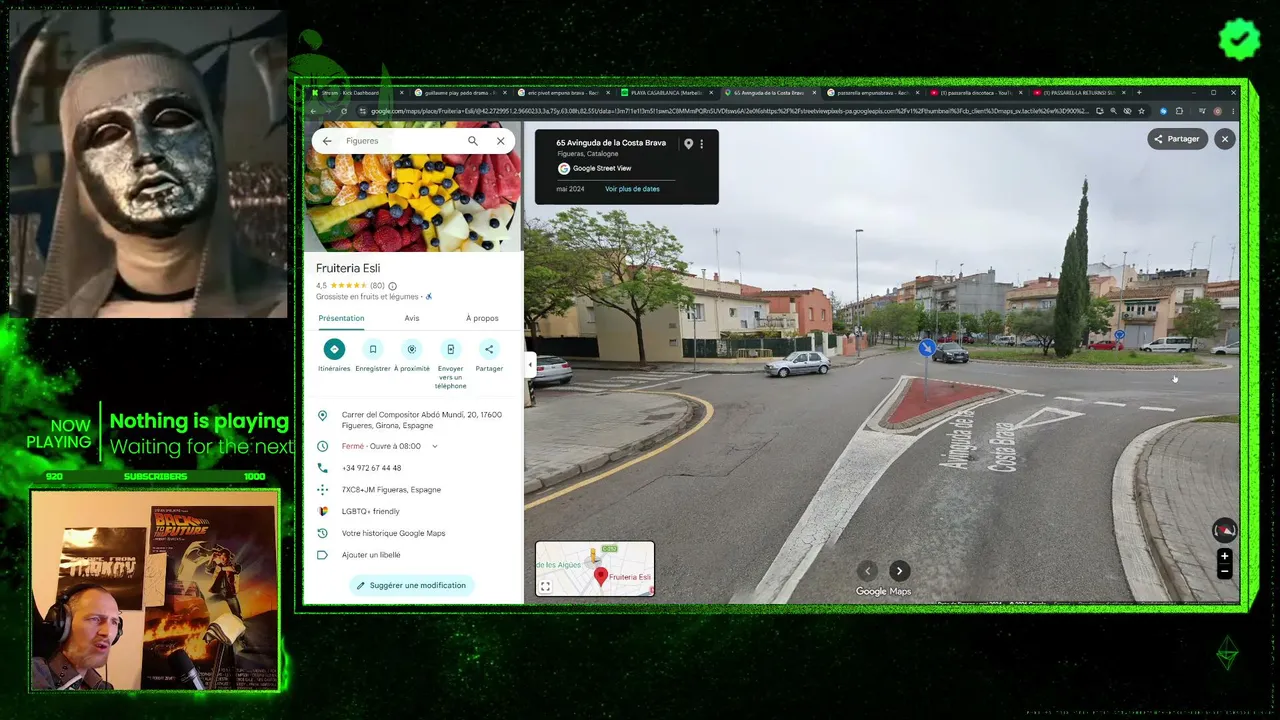
Task: Zoom out with the minus button
Action: [1224, 571]
